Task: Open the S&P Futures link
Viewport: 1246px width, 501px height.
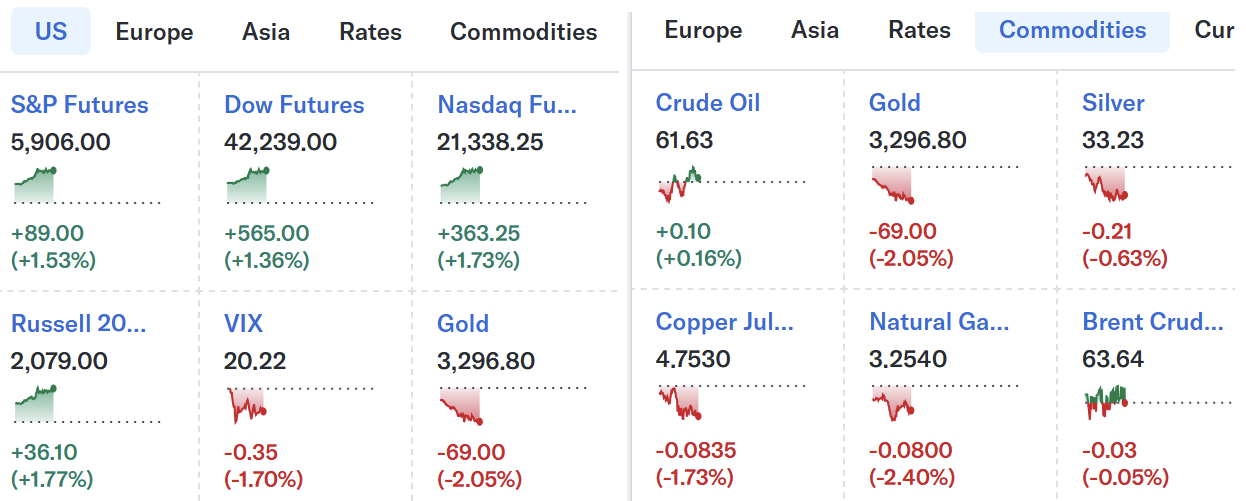Action: tap(80, 105)
